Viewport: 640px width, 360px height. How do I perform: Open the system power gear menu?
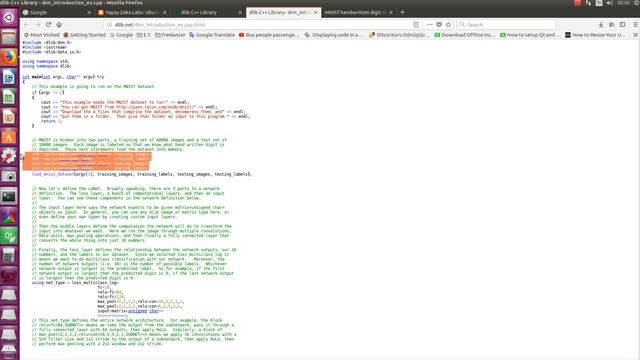(637, 3)
